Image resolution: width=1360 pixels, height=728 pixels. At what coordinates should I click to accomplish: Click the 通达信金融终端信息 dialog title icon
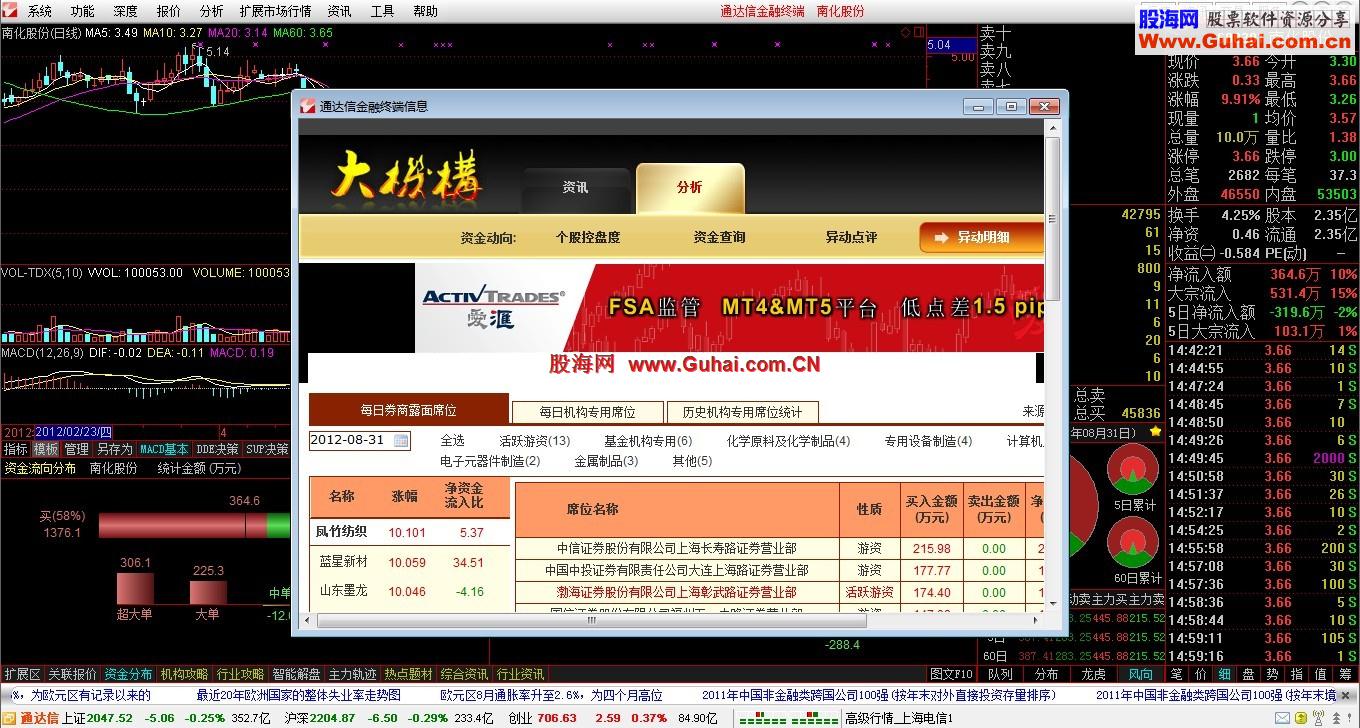pos(308,106)
